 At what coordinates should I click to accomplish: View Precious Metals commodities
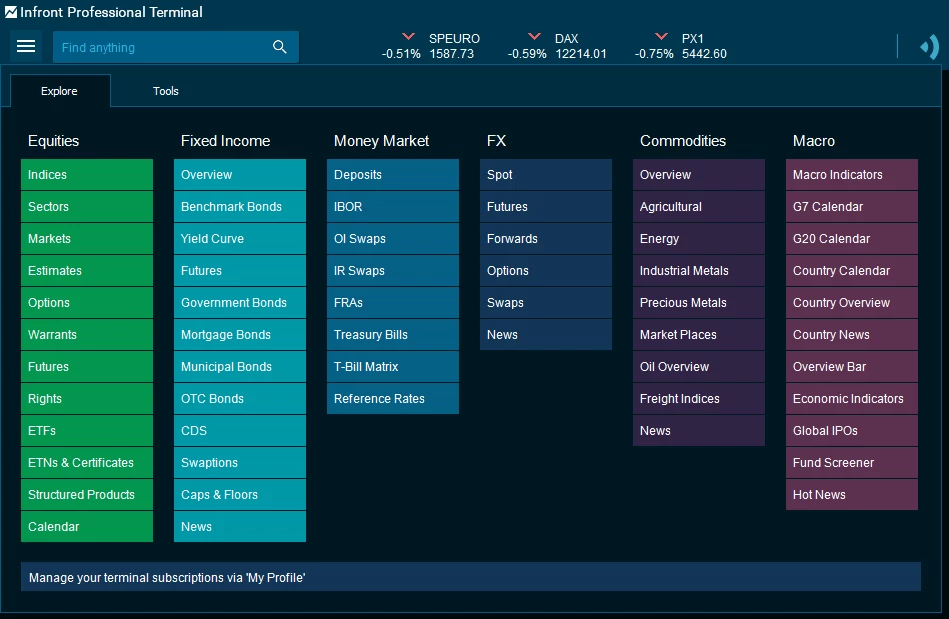tap(698, 302)
